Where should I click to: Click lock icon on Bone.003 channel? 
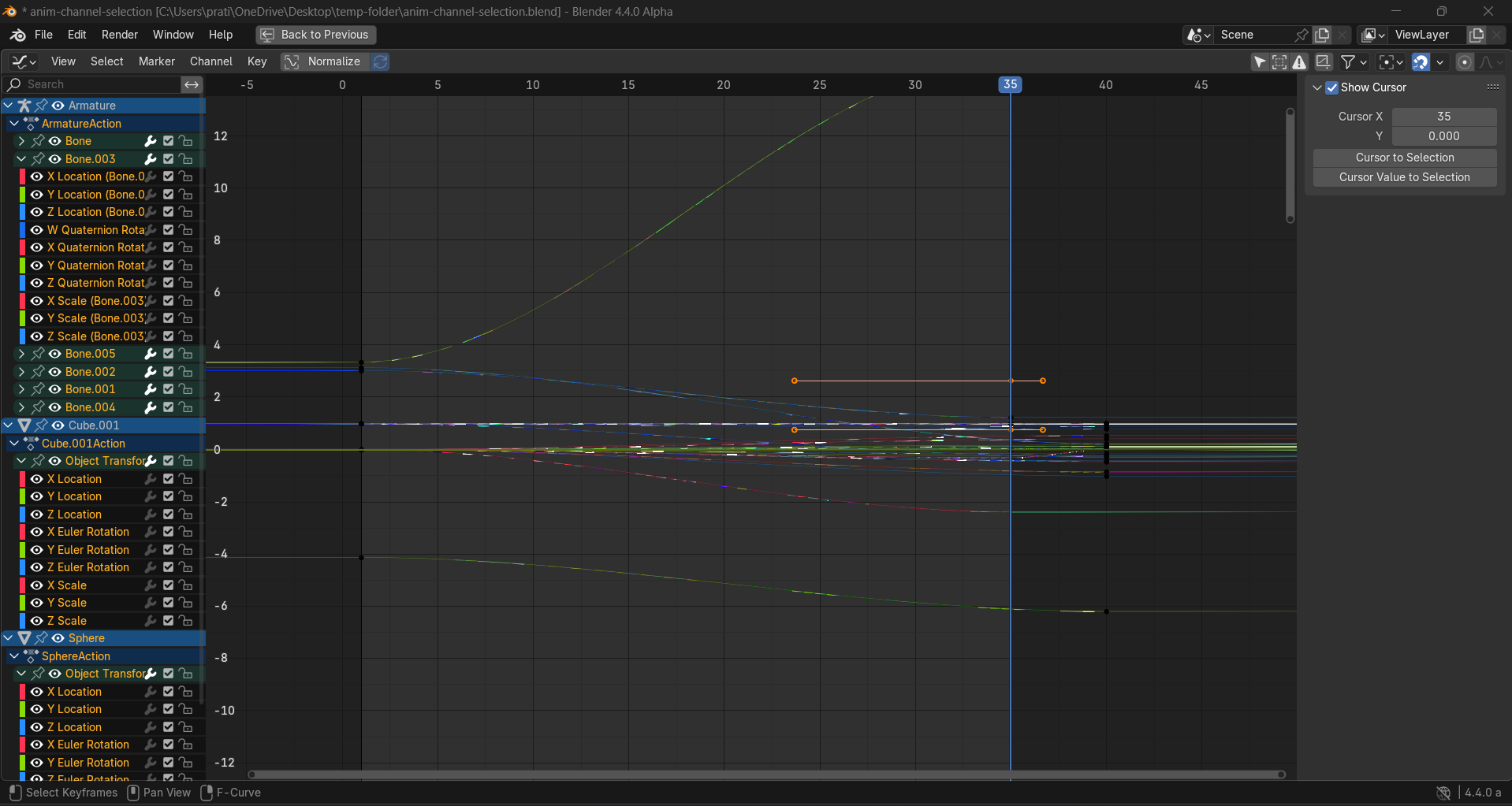tap(186, 159)
